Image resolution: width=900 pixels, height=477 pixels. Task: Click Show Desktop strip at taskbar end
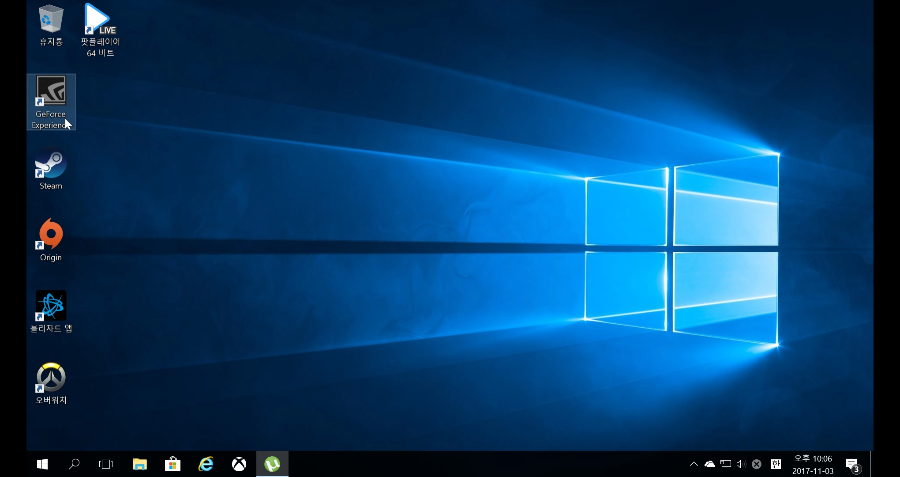pos(871,464)
